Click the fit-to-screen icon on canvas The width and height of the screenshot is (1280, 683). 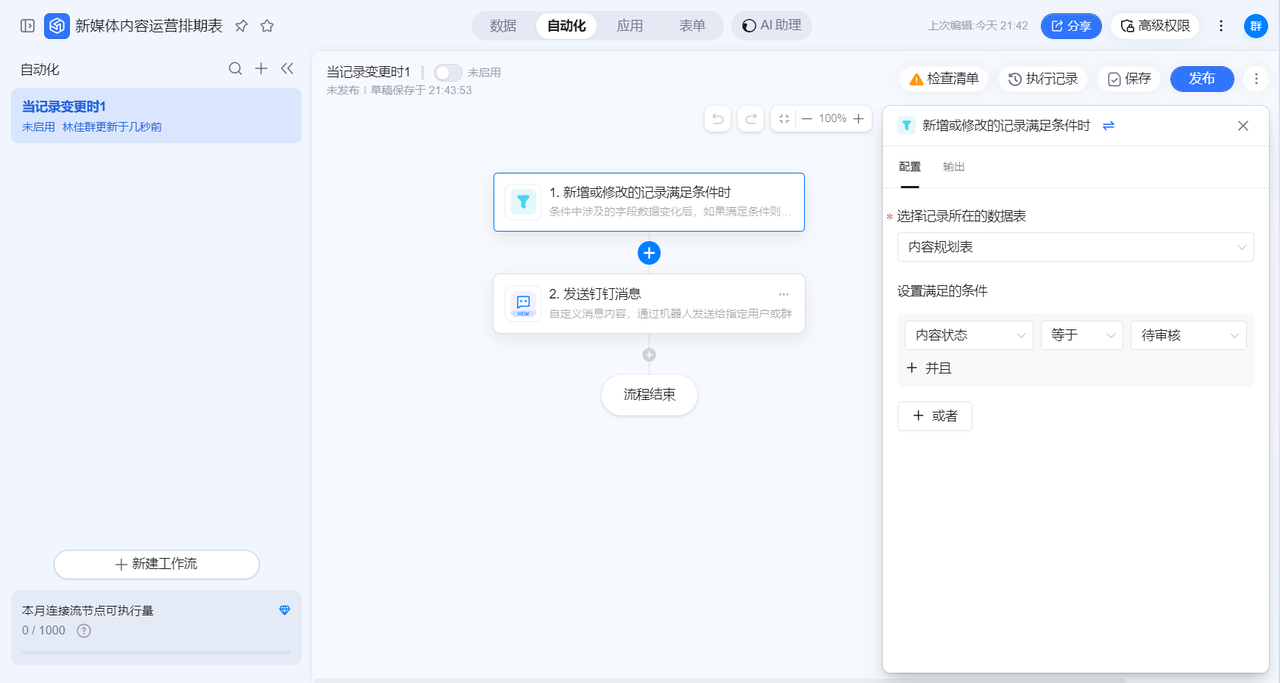(x=784, y=119)
